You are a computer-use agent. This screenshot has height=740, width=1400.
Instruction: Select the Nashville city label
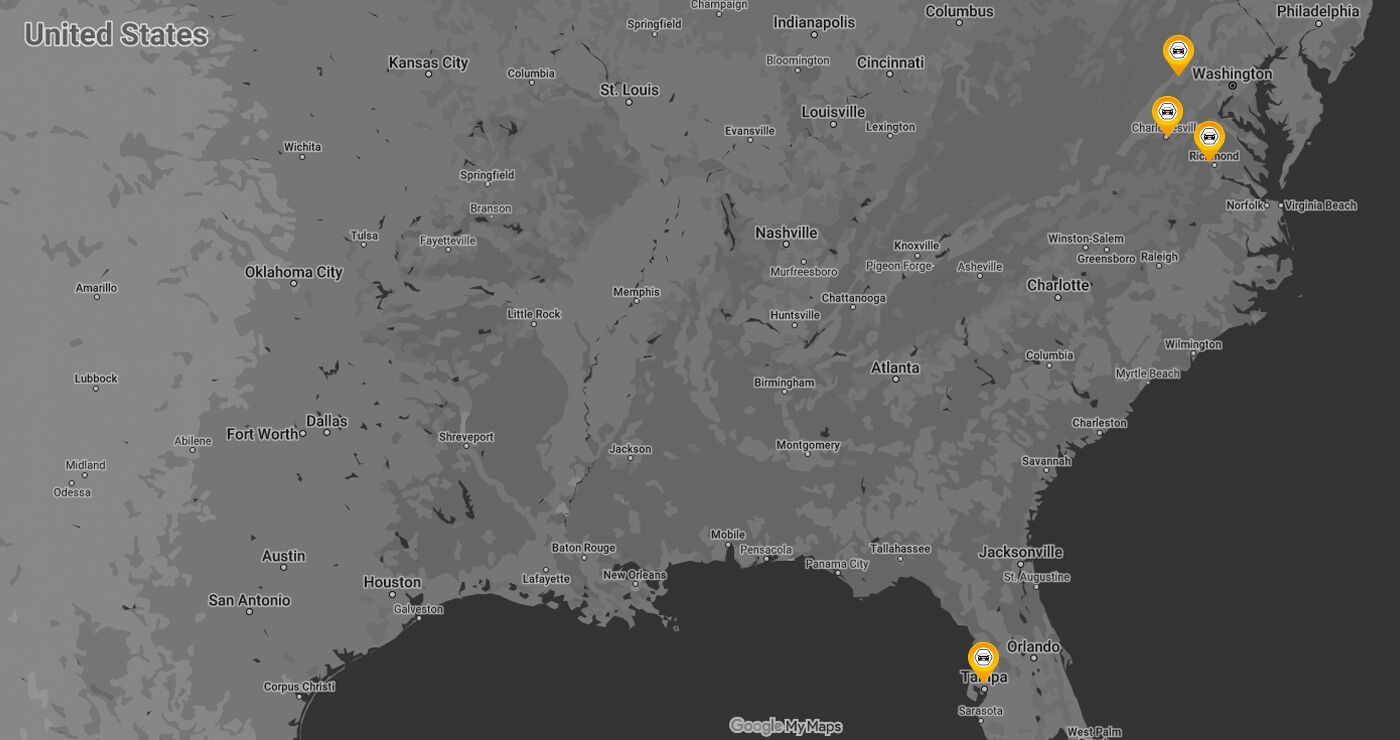tap(786, 233)
